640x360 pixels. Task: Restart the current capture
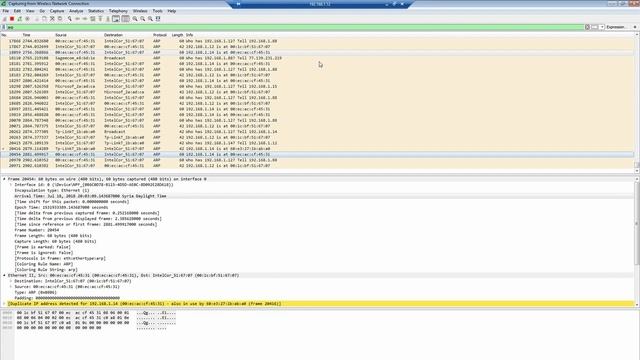pyautogui.click(x=20, y=19)
